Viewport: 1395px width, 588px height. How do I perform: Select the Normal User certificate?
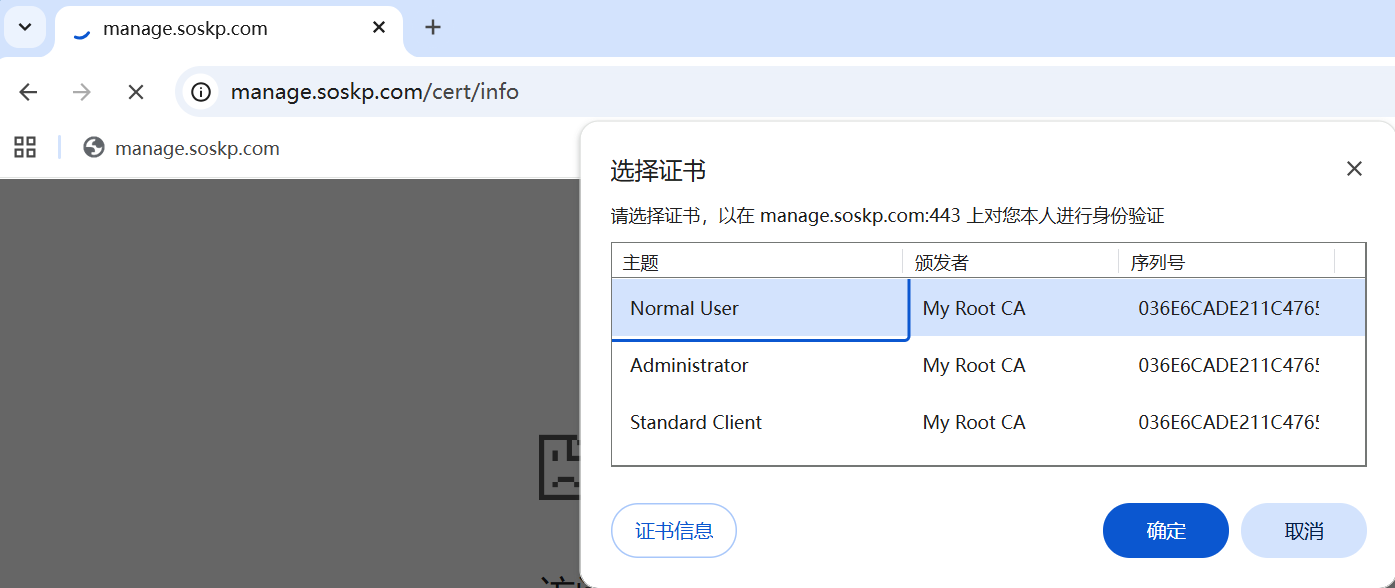(685, 308)
